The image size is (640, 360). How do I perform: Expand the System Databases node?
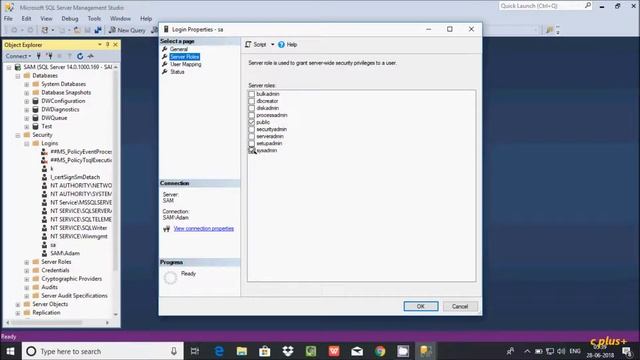pyautogui.click(x=27, y=84)
